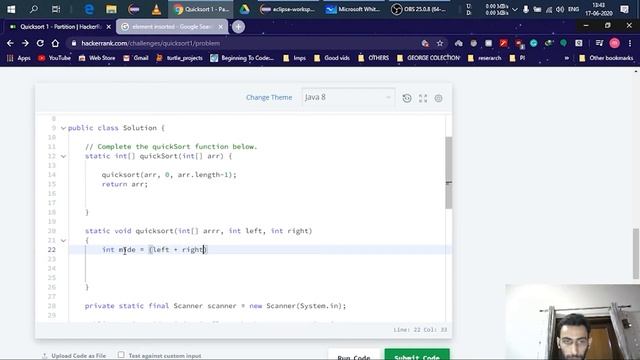
Task: Open the Chrome media control icon
Action: tap(599, 43)
